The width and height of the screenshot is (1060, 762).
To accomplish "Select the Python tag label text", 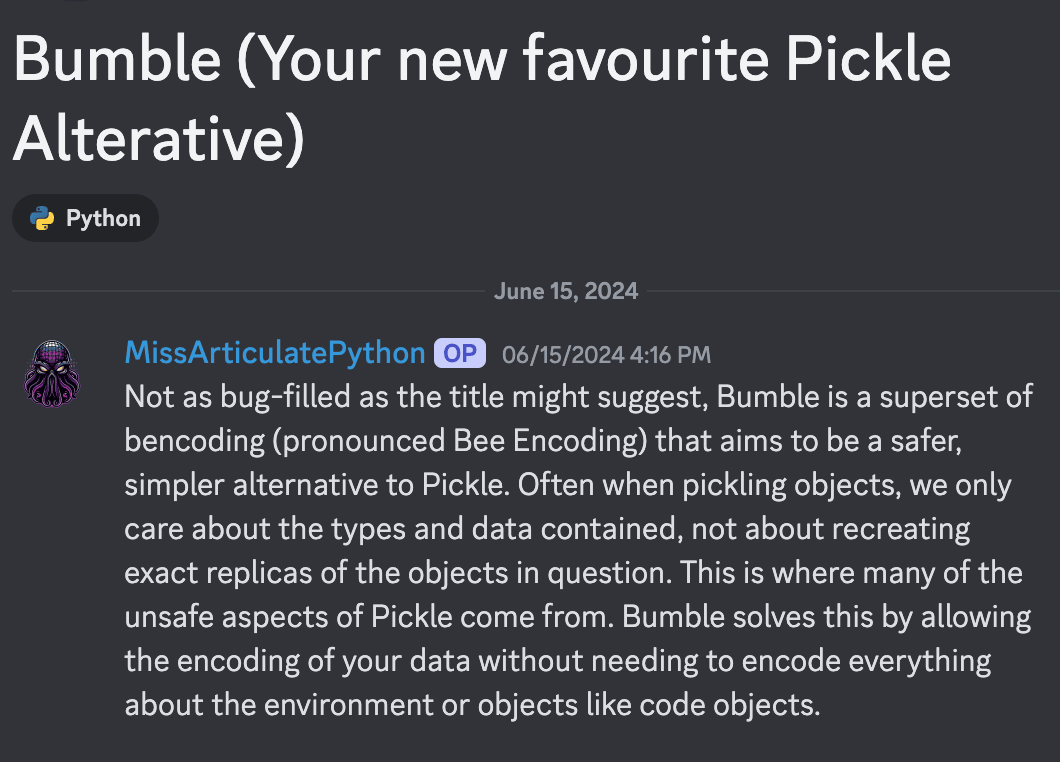I will tap(103, 218).
